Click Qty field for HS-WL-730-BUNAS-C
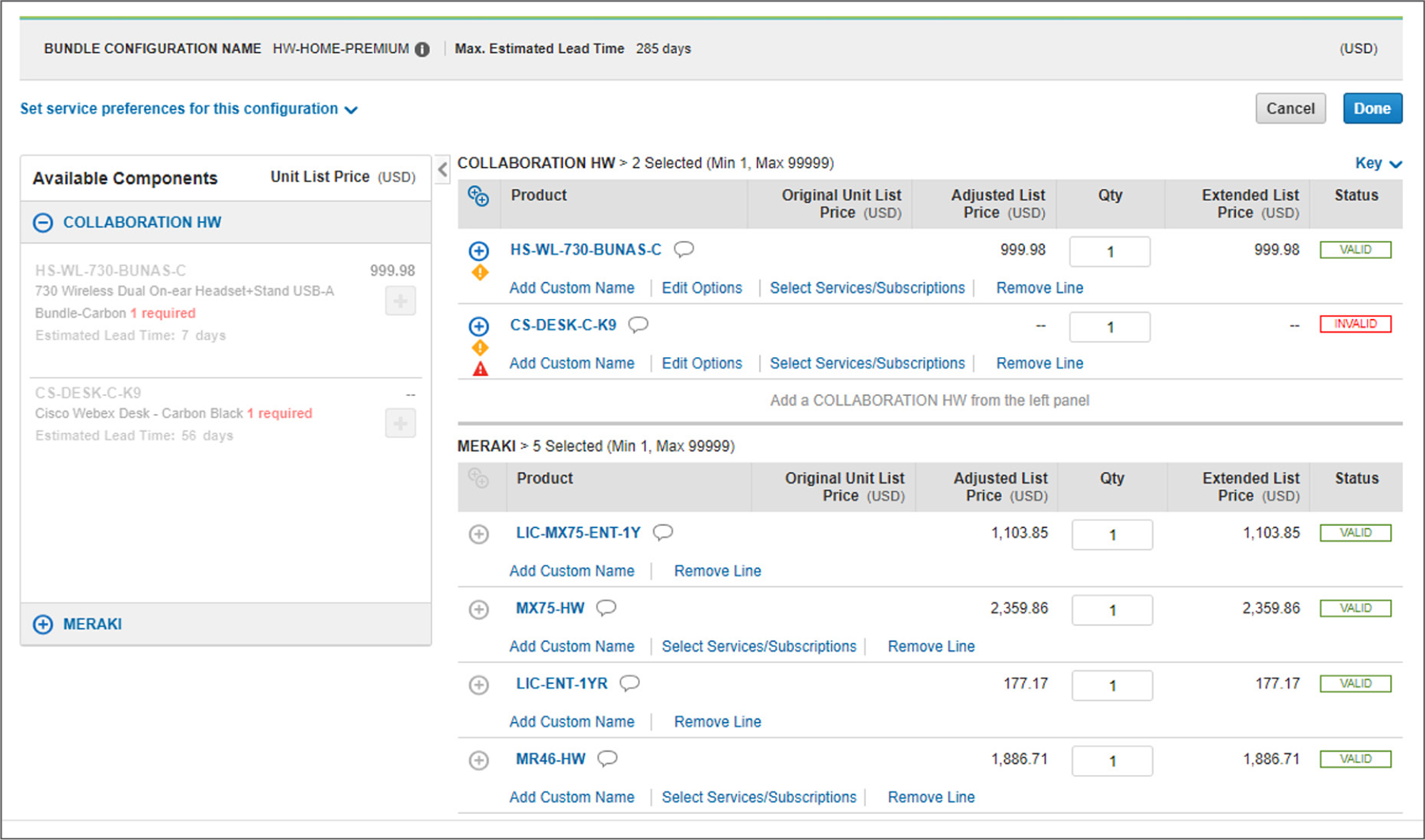 tap(1110, 252)
